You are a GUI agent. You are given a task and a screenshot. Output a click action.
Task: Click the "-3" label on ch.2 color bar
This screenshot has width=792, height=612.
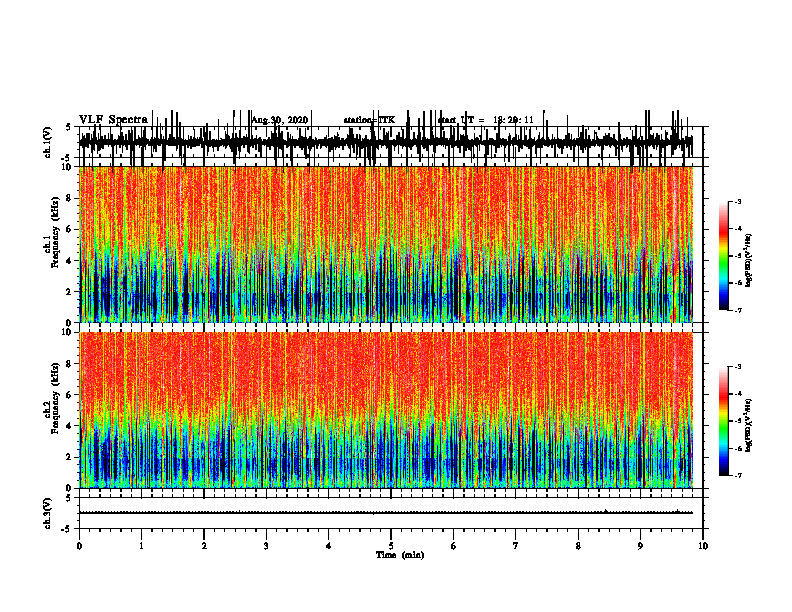(738, 367)
